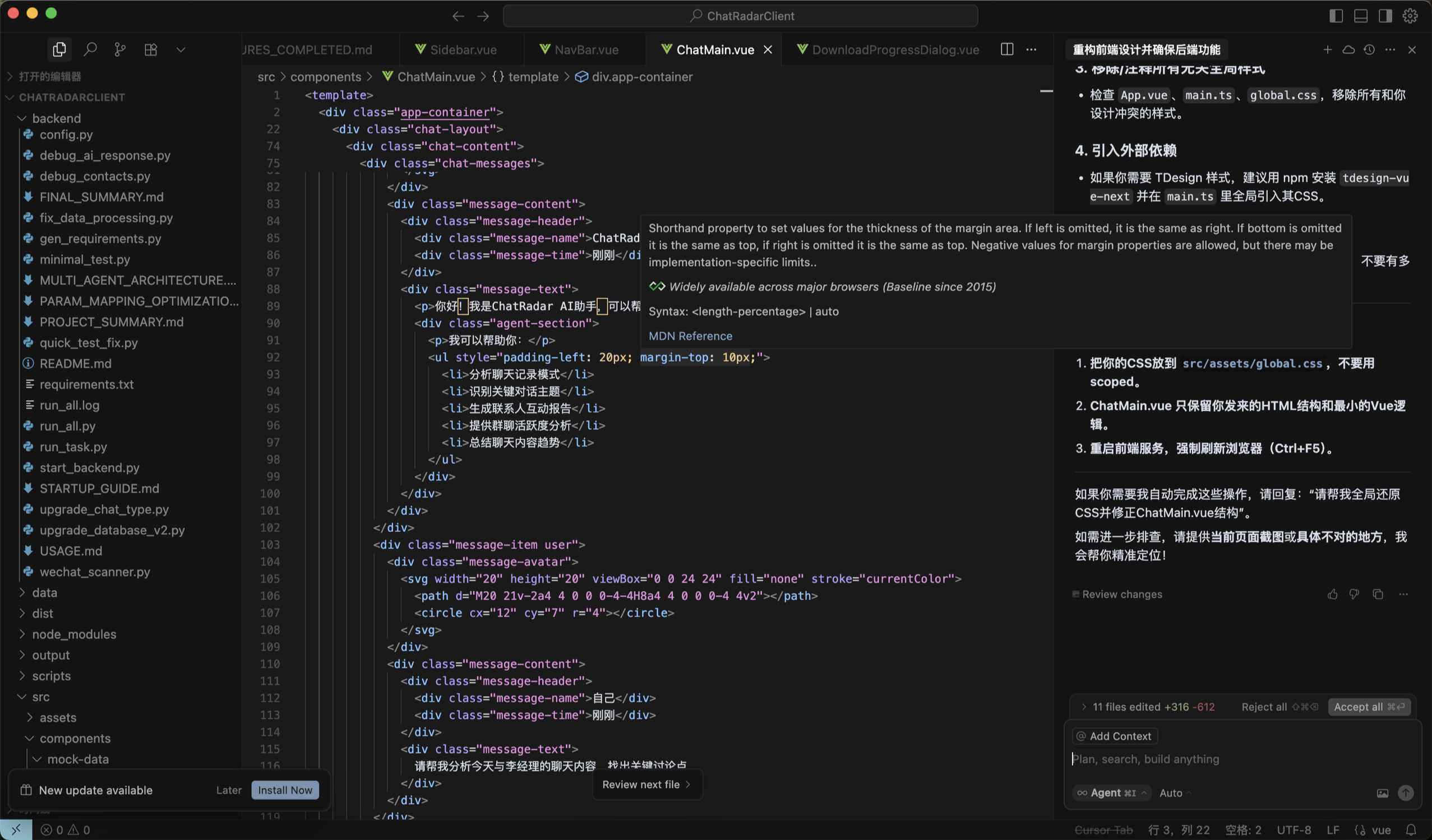Click Later on the update notice
Image resolution: width=1432 pixels, height=840 pixels.
pos(228,790)
